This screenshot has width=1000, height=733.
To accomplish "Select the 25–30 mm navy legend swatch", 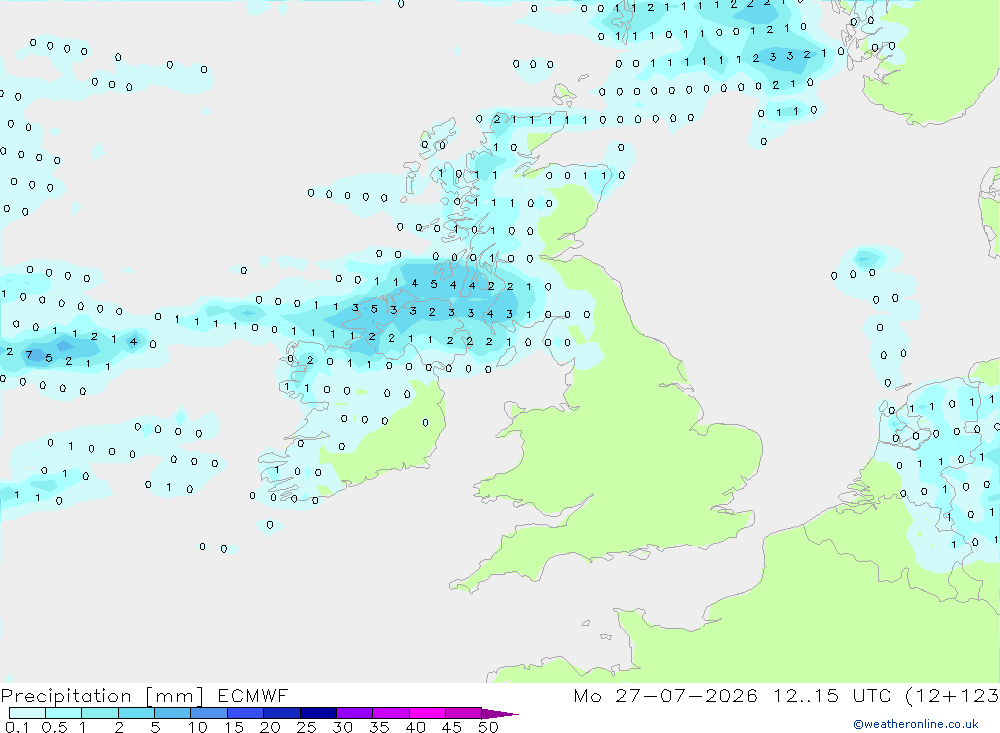I will 318,713.
